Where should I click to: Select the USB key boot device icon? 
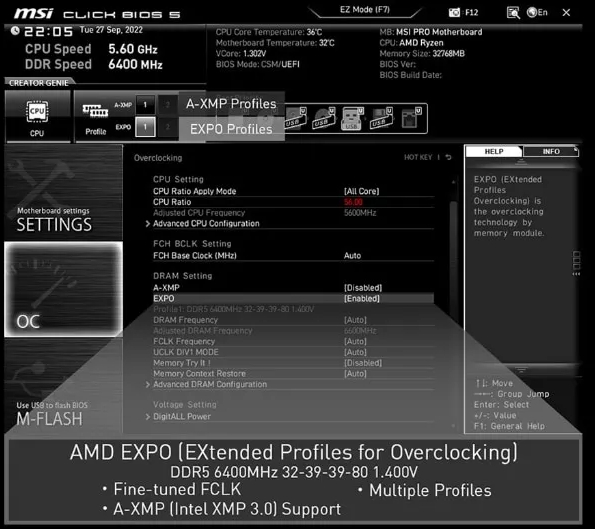[353, 118]
